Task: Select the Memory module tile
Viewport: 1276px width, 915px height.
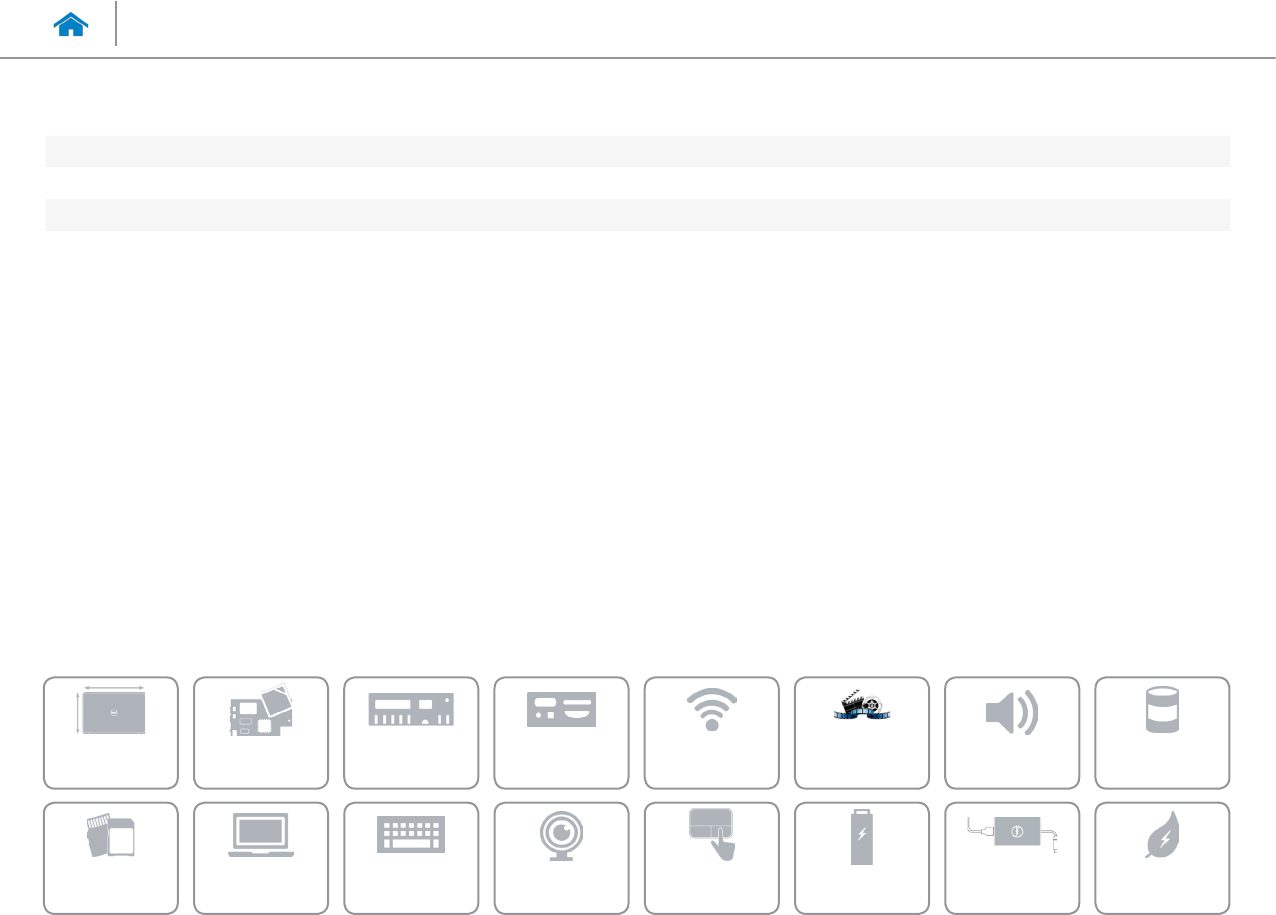Action: 411,733
